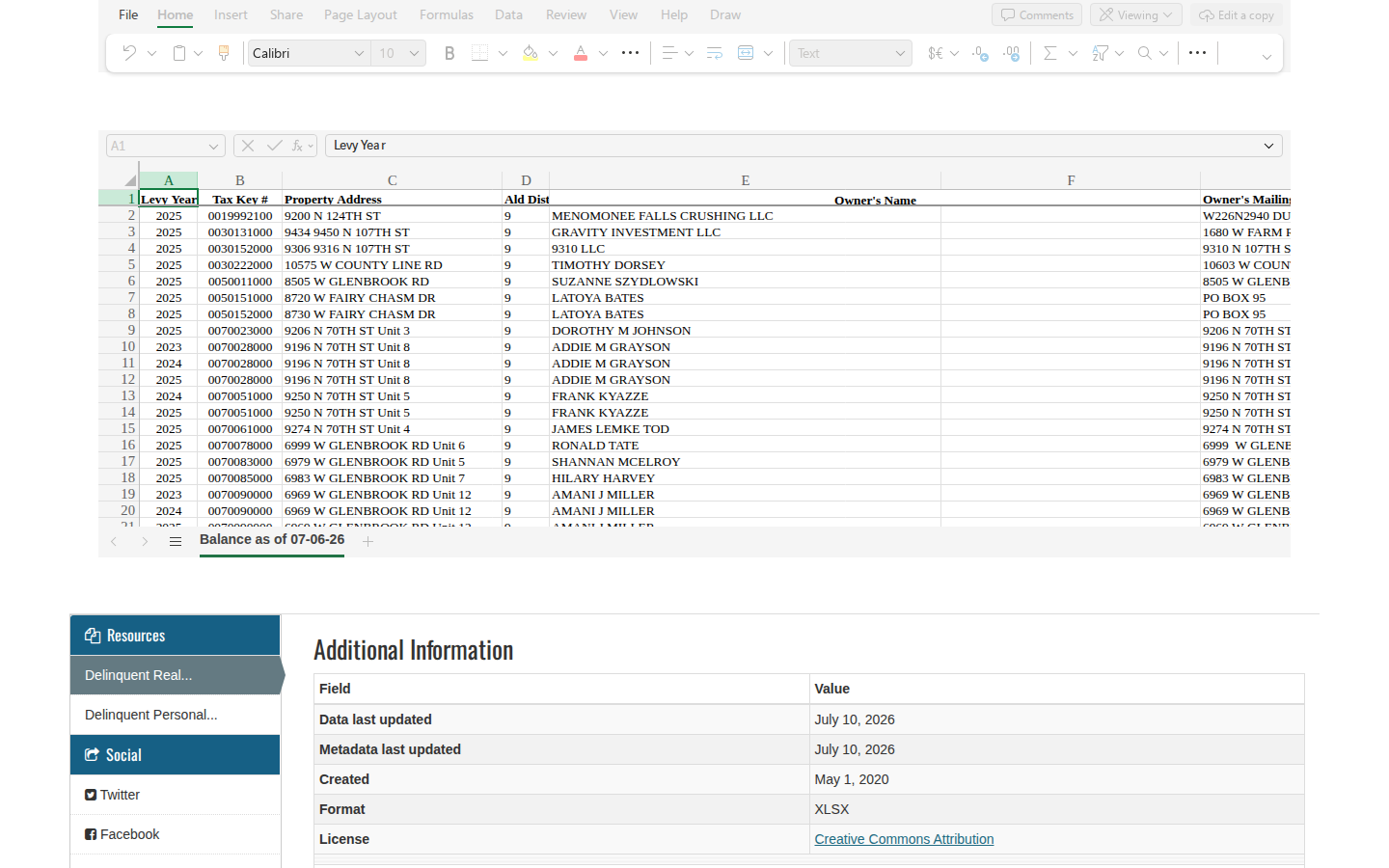1389x868 pixels.
Task: Click the formula bar cancel X icon
Action: 248,146
